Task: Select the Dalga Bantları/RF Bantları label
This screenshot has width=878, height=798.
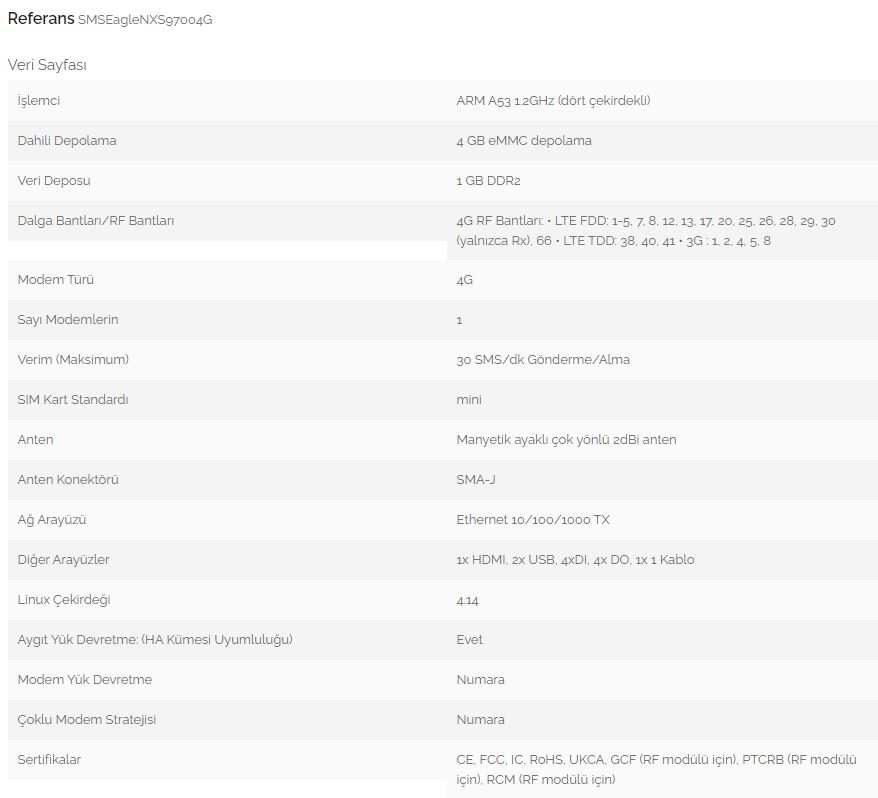Action: (x=96, y=221)
